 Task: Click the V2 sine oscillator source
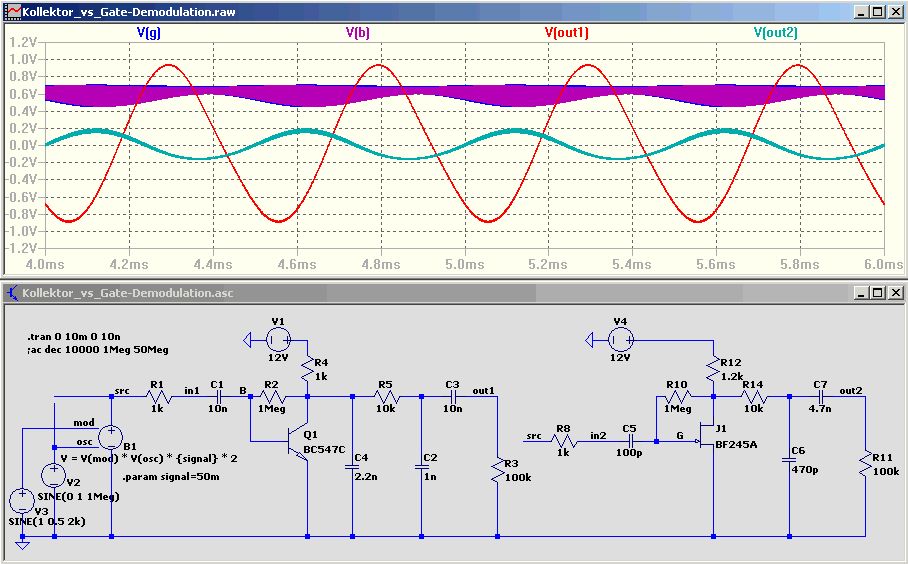[54, 475]
